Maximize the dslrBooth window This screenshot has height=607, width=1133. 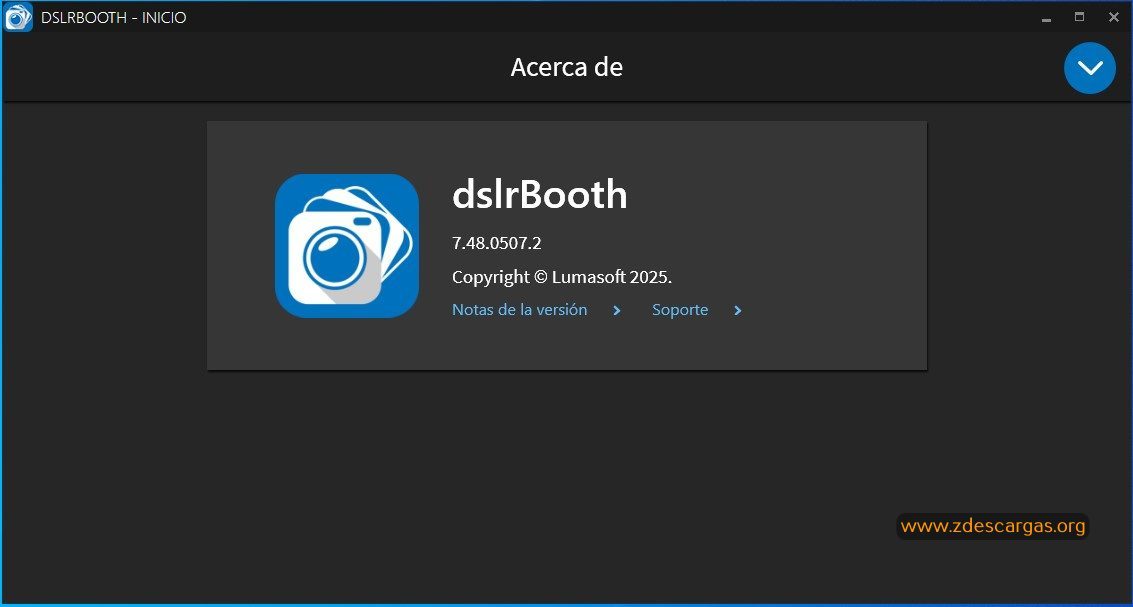(x=1080, y=17)
